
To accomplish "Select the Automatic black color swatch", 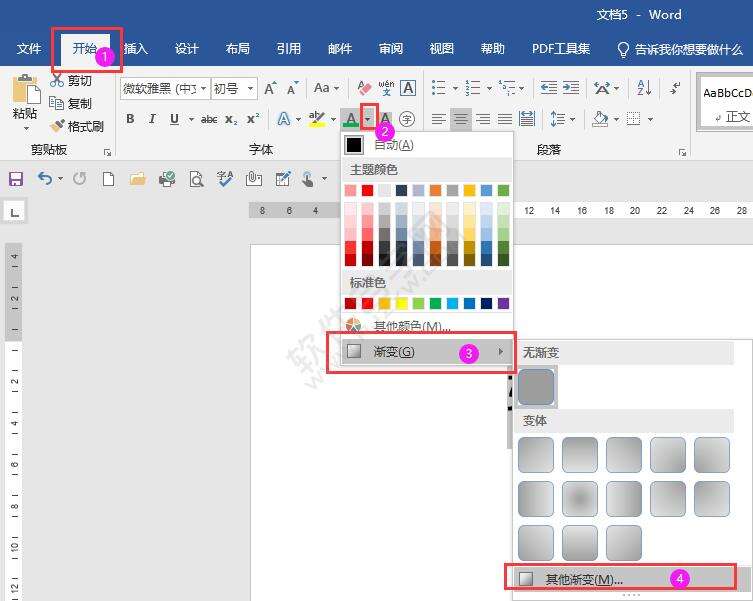I will (354, 146).
